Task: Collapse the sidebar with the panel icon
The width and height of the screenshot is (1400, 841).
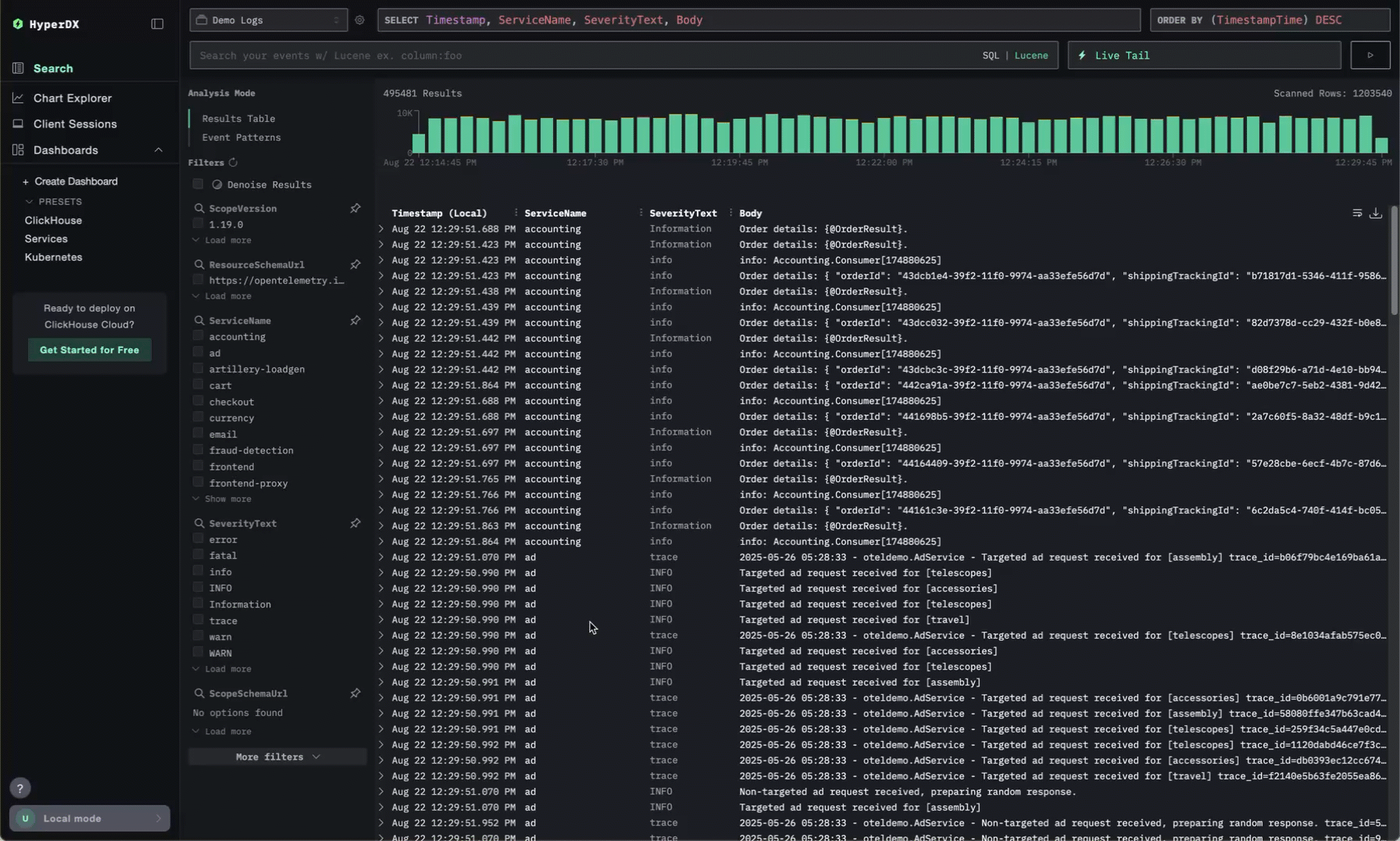Action: (157, 24)
